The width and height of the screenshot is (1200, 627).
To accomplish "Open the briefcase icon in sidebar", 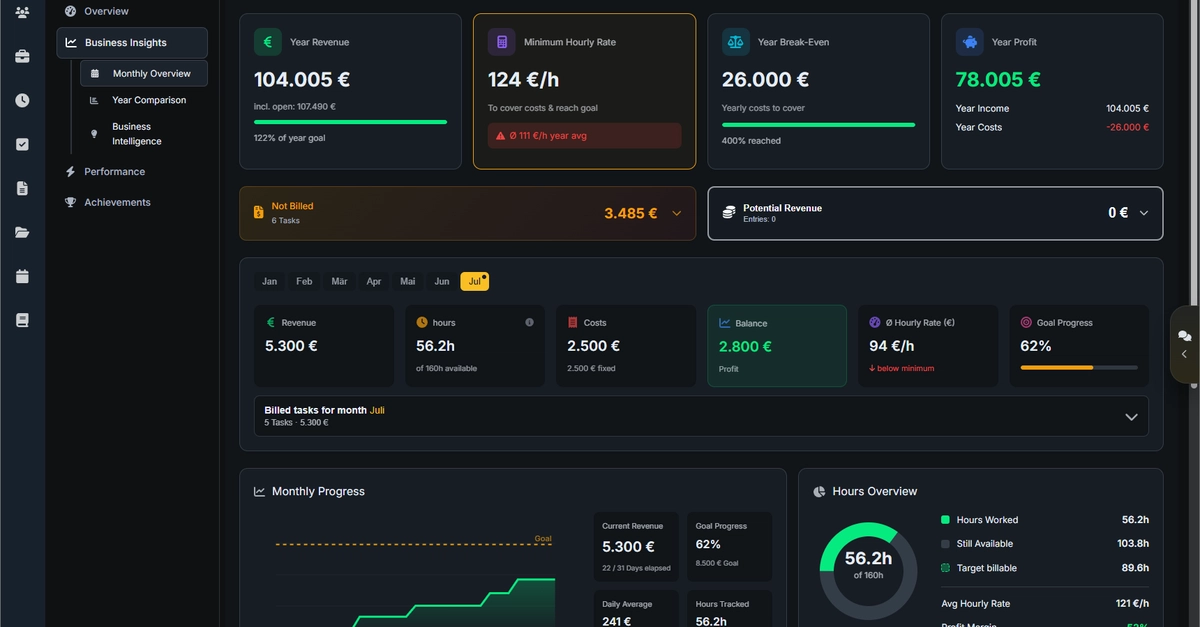I will (x=22, y=56).
